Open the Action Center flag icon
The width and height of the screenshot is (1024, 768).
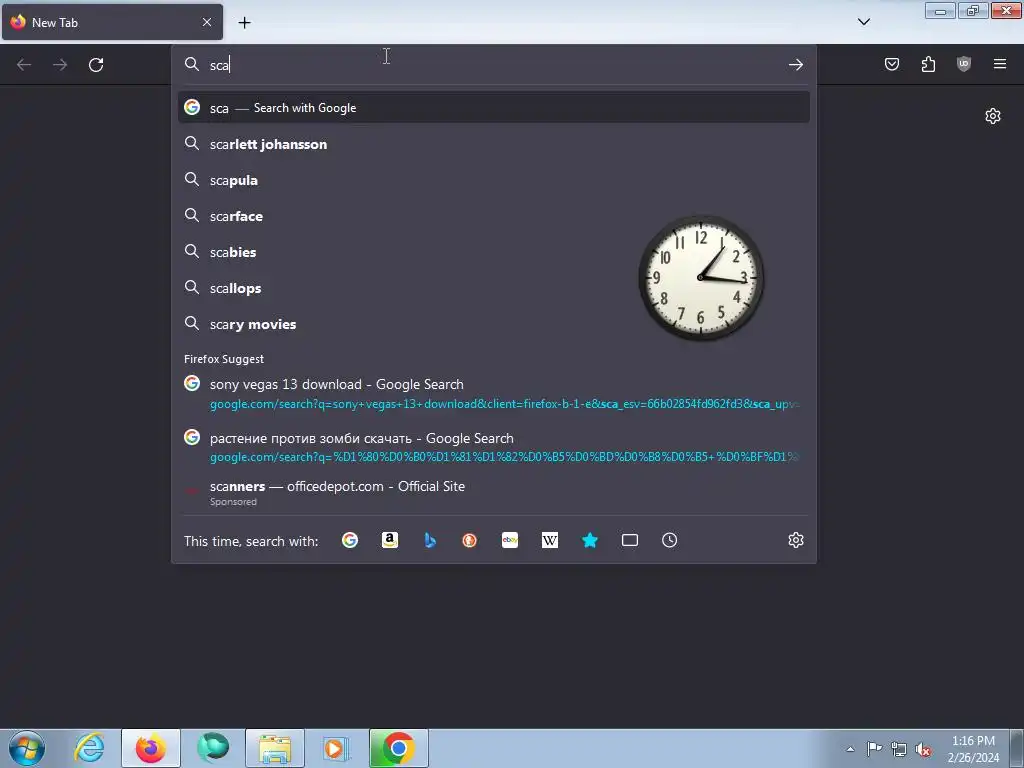point(874,749)
